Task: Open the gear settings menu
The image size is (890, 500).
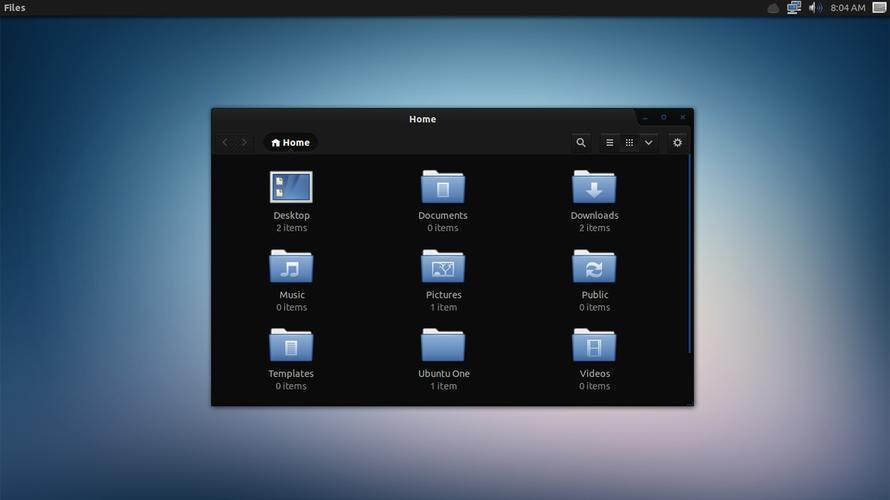Action: pyautogui.click(x=677, y=143)
